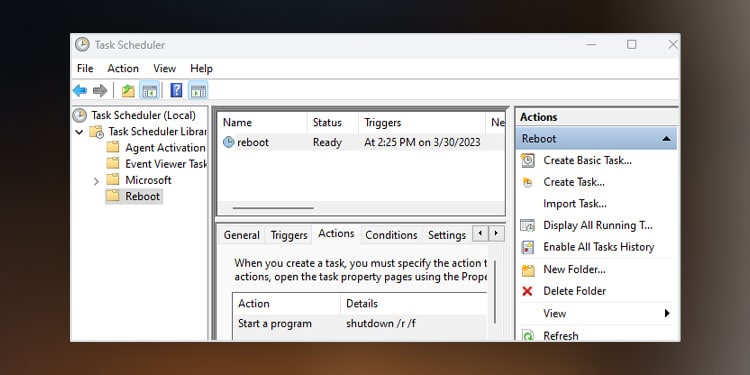This screenshot has height=375, width=750.
Task: Click New Folder... action
Action: (x=574, y=270)
